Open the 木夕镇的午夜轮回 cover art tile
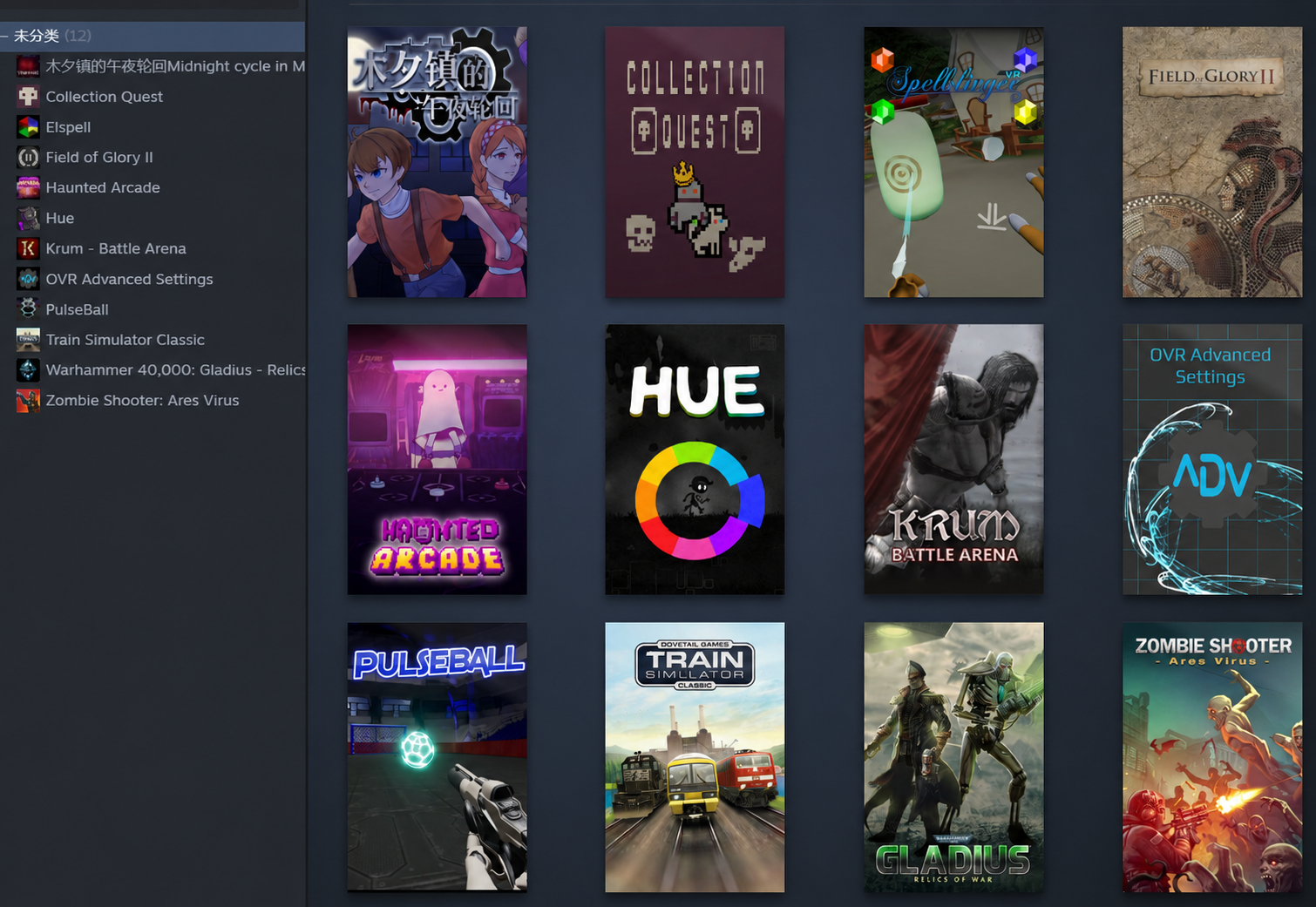The height and width of the screenshot is (907, 1316). (x=437, y=162)
